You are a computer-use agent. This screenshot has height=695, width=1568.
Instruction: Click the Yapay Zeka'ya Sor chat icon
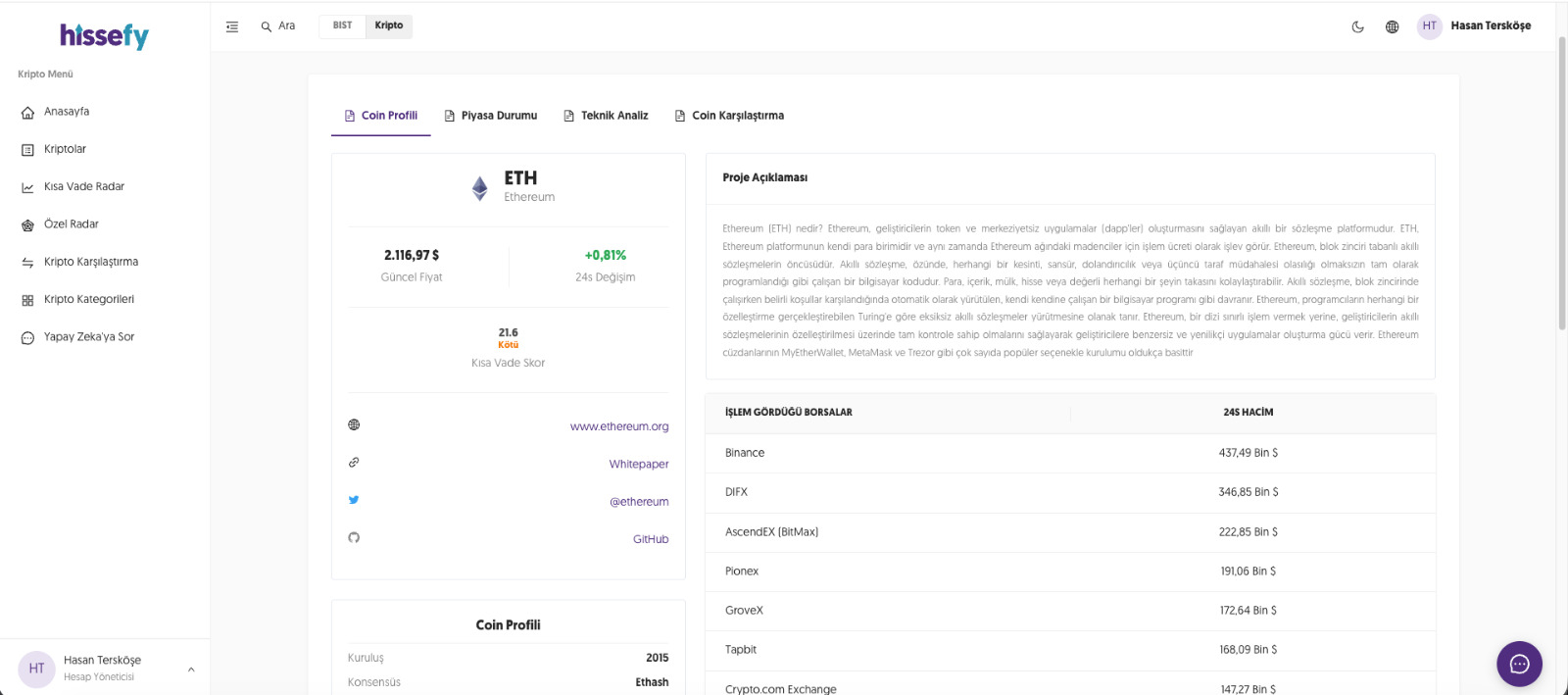click(27, 338)
